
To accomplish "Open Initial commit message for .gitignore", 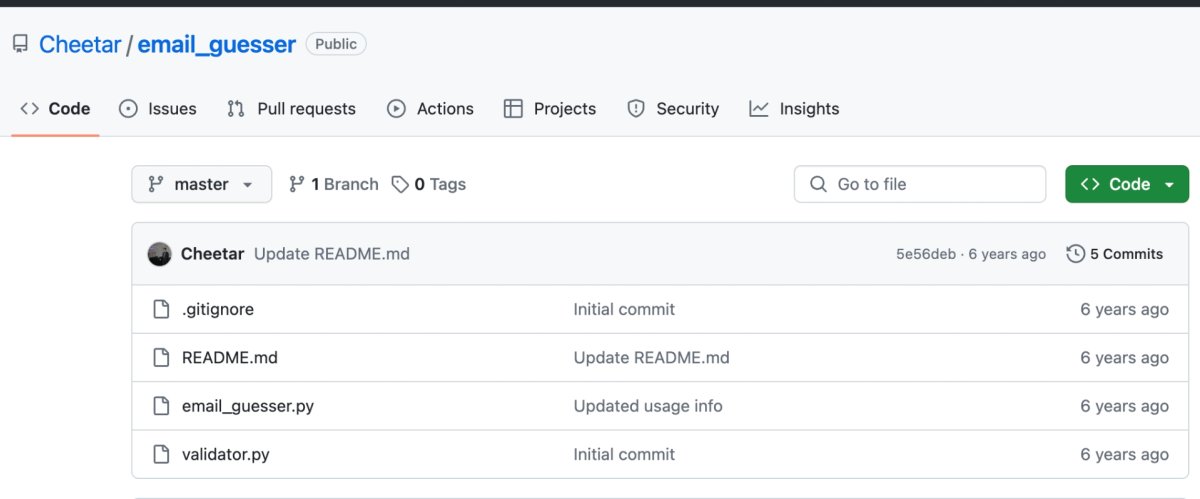I will tap(624, 310).
